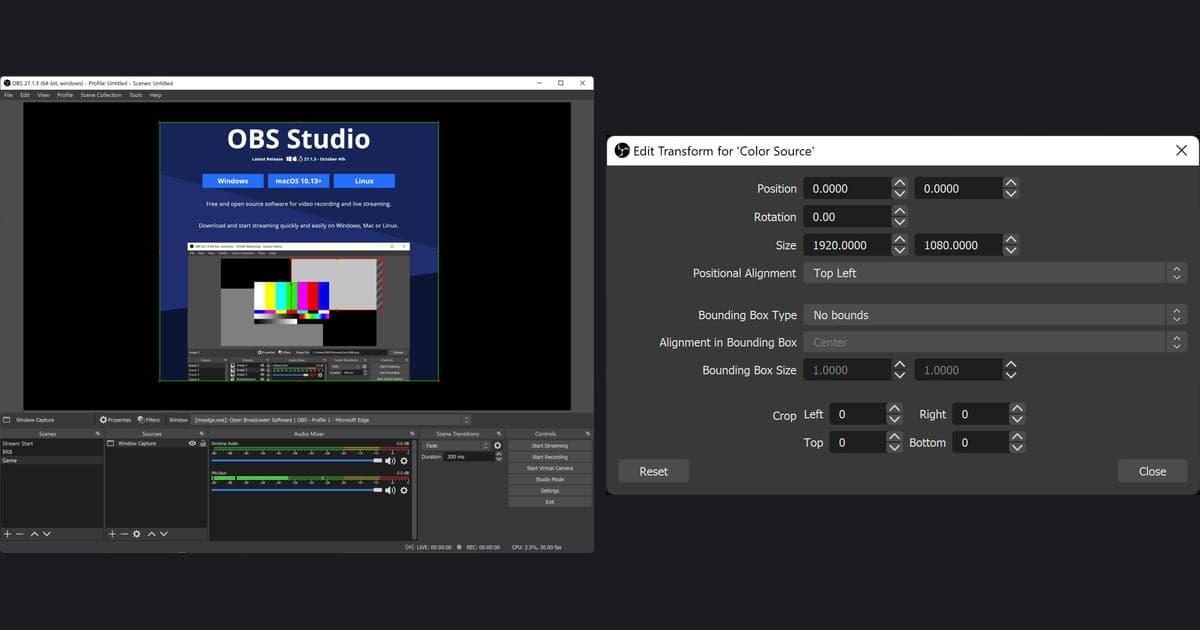Click Reset in the Edit Transform dialog
Image resolution: width=1200 pixels, height=630 pixels.
[x=654, y=471]
